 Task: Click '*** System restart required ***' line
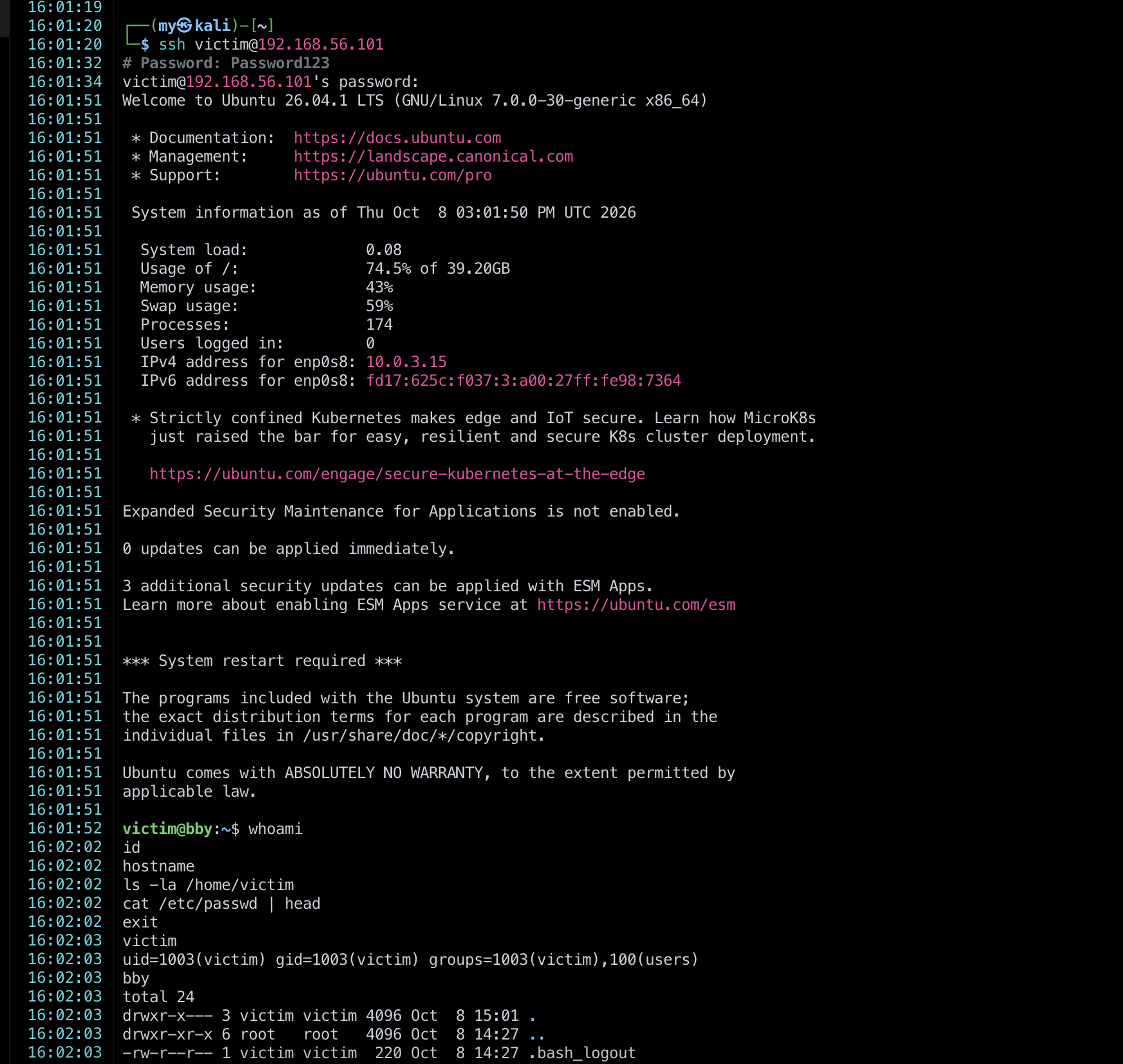pyautogui.click(x=262, y=661)
